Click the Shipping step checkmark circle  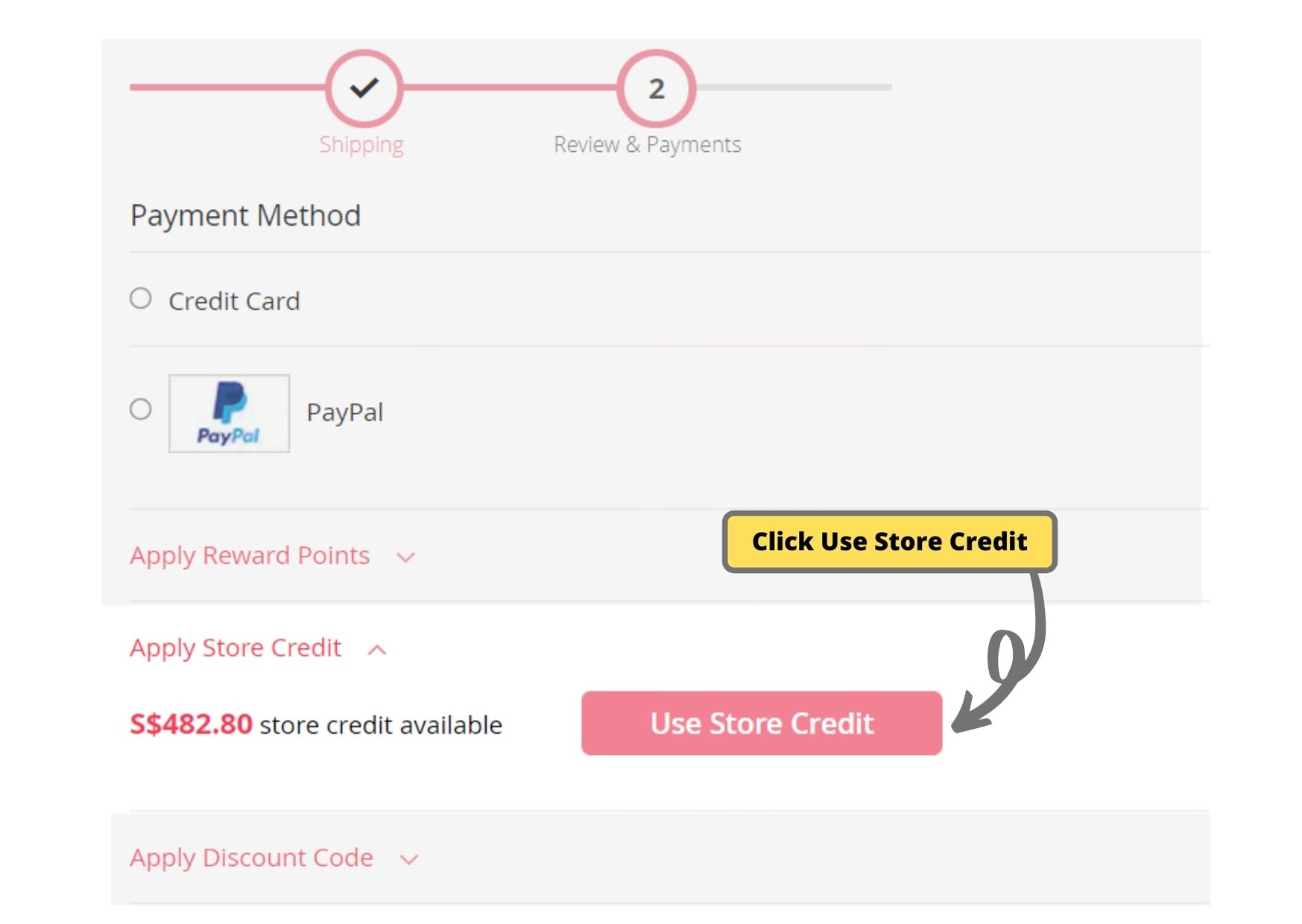(x=364, y=88)
